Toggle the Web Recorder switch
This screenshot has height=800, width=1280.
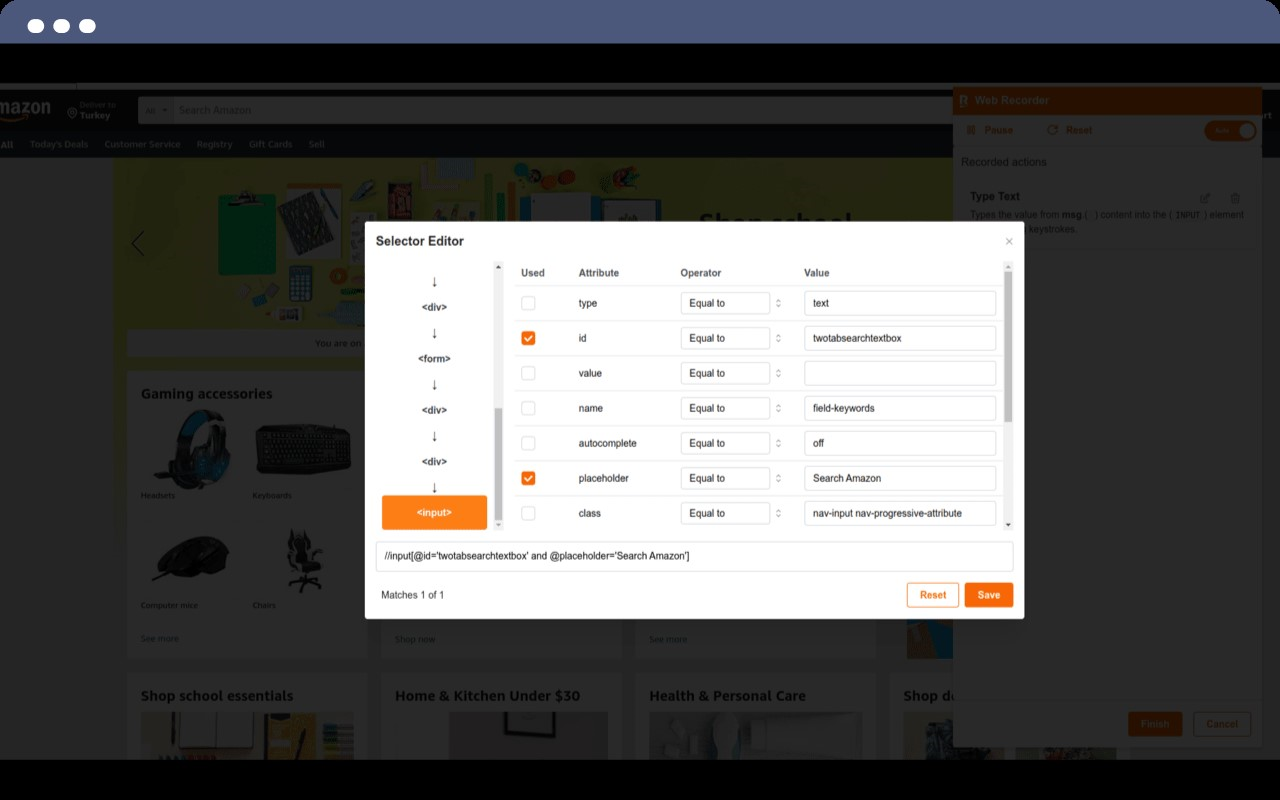coord(1231,130)
